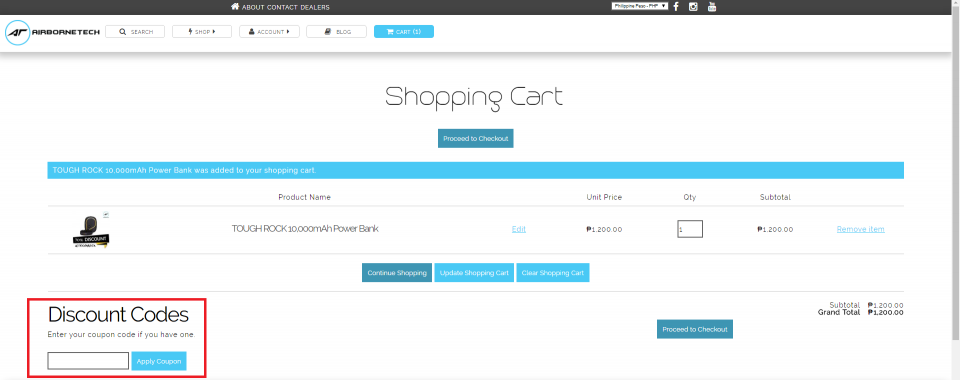The image size is (960, 380).
Task: Click the Update Shopping Cart button
Action: [474, 273]
